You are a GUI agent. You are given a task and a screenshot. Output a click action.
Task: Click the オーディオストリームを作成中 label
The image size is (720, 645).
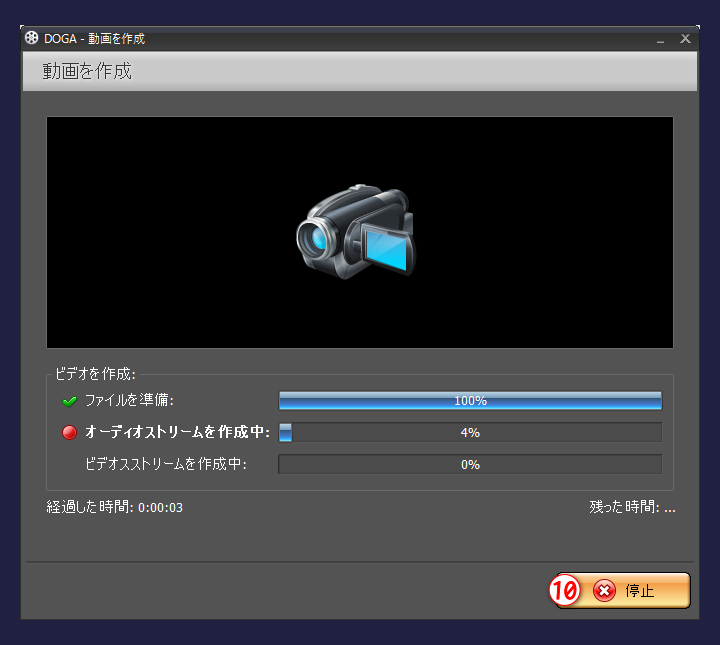177,433
